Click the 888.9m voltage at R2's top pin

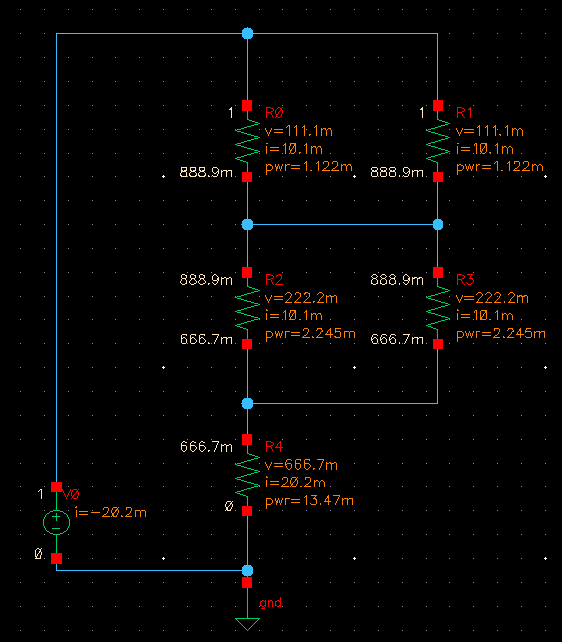206,280
